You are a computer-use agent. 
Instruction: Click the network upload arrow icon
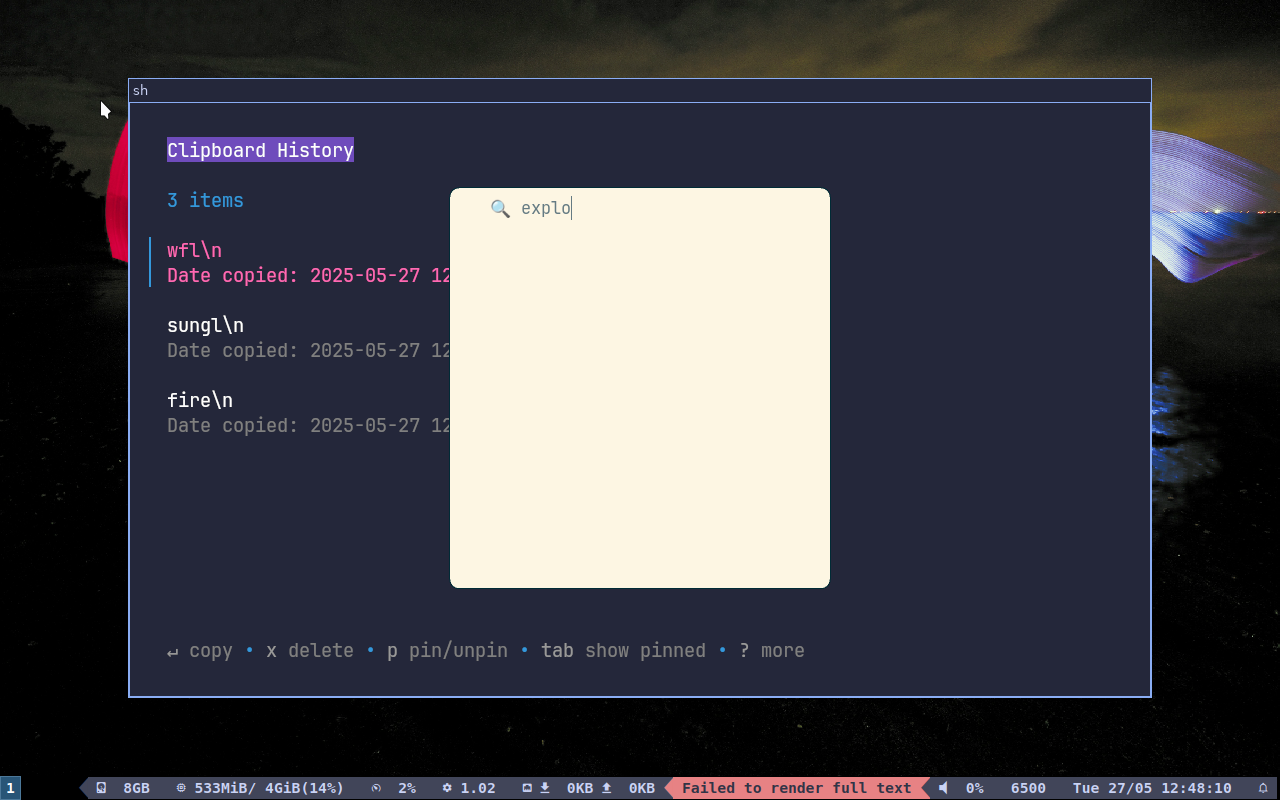tap(606, 788)
